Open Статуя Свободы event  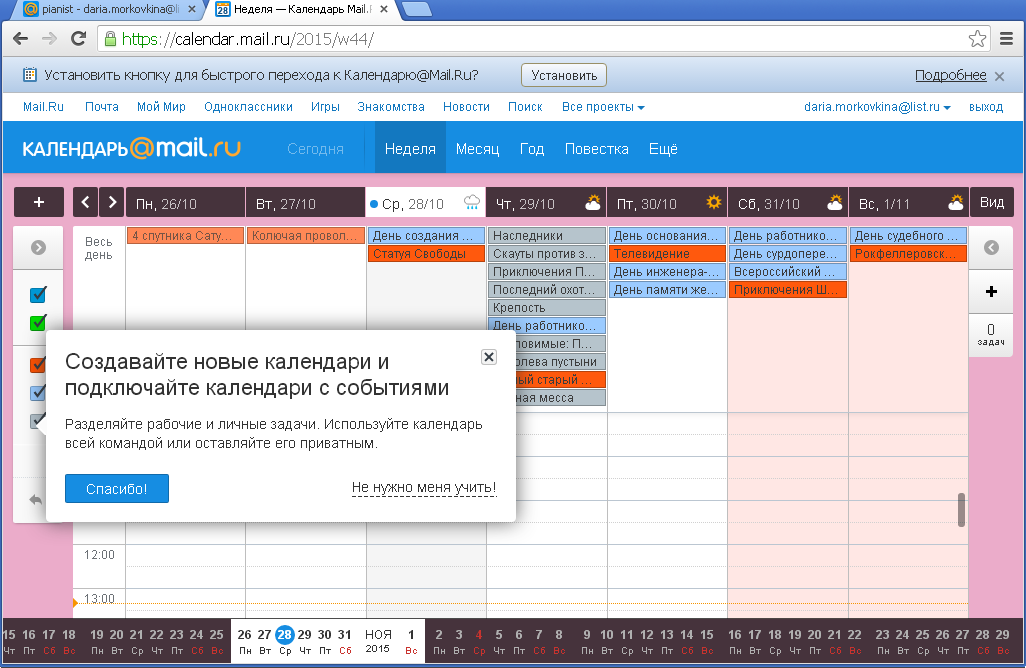pos(427,254)
